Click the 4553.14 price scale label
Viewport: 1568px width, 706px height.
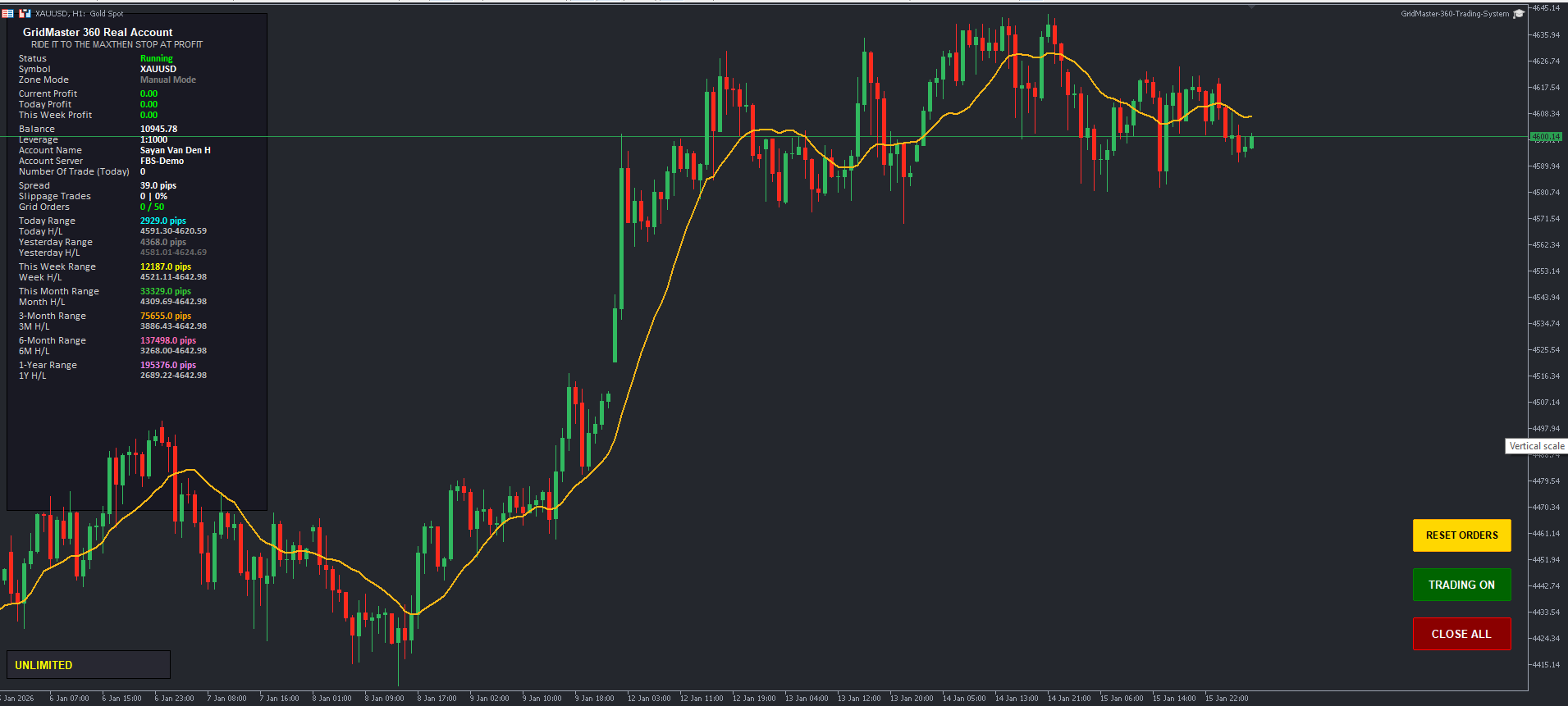[x=1546, y=271]
